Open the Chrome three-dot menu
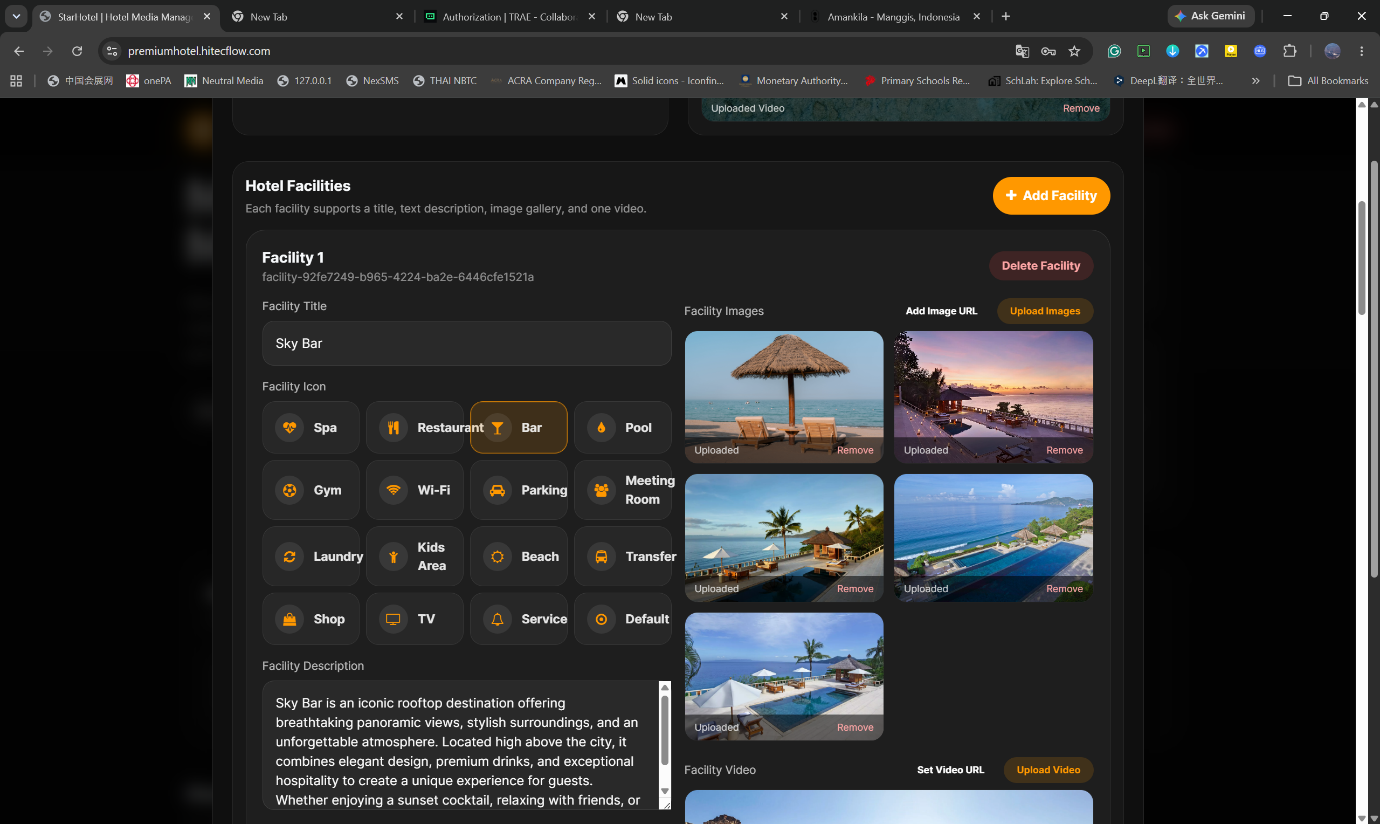This screenshot has width=1380, height=824. coord(1361,51)
